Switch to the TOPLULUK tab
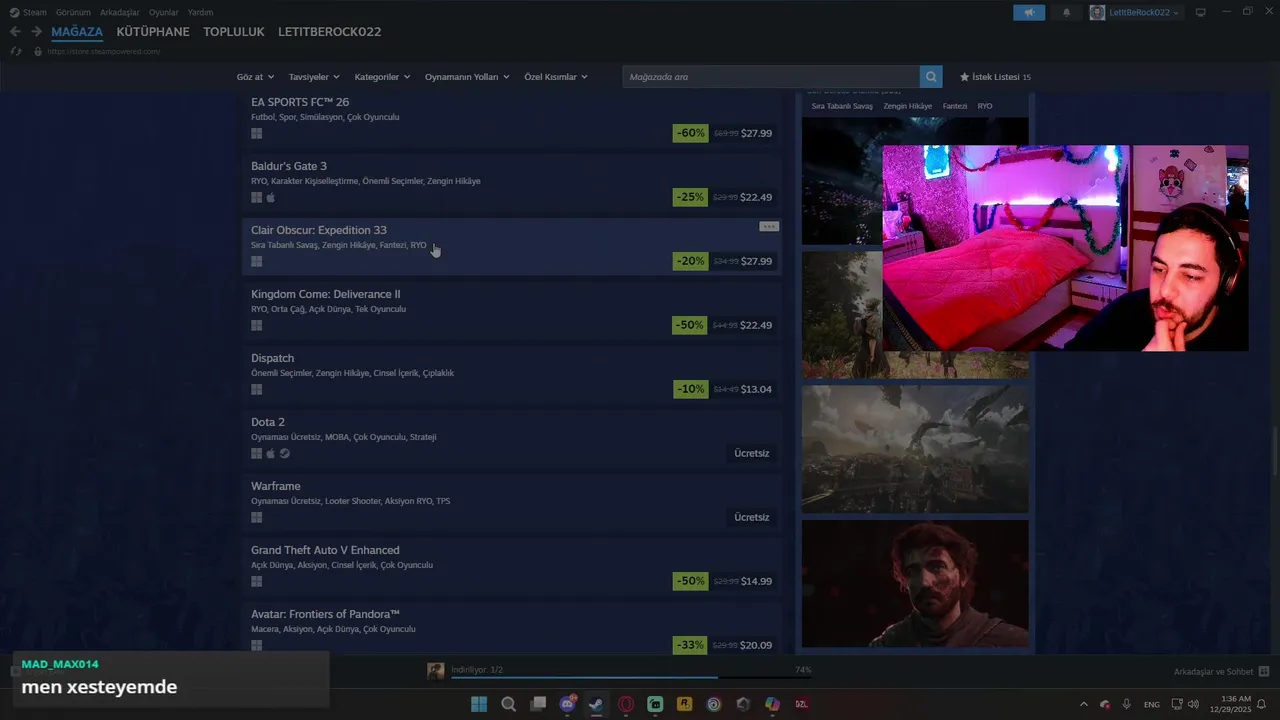This screenshot has height=720, width=1280. coord(234,32)
